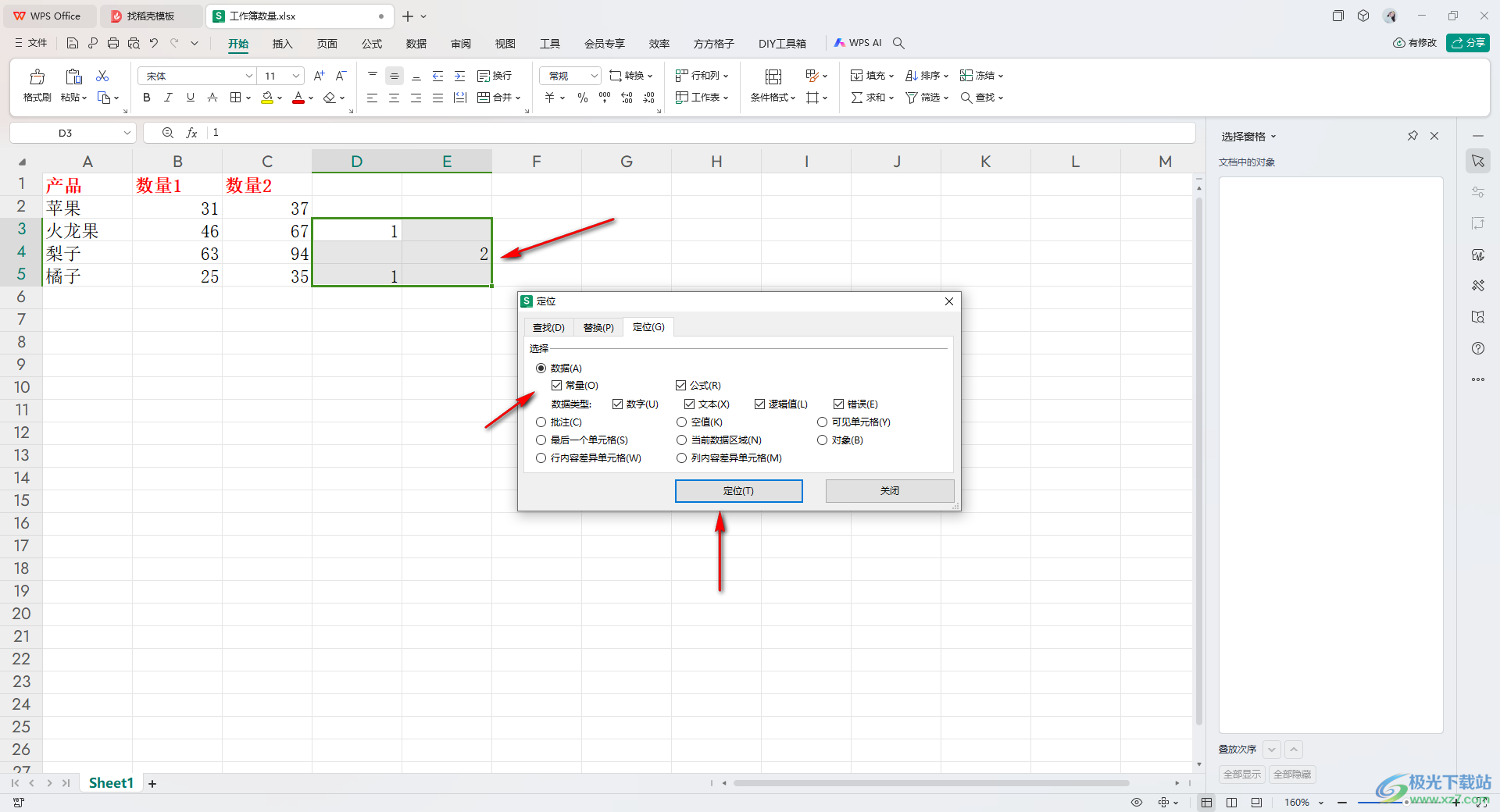Switch to 查找(D) tab in dialog

pos(548,327)
